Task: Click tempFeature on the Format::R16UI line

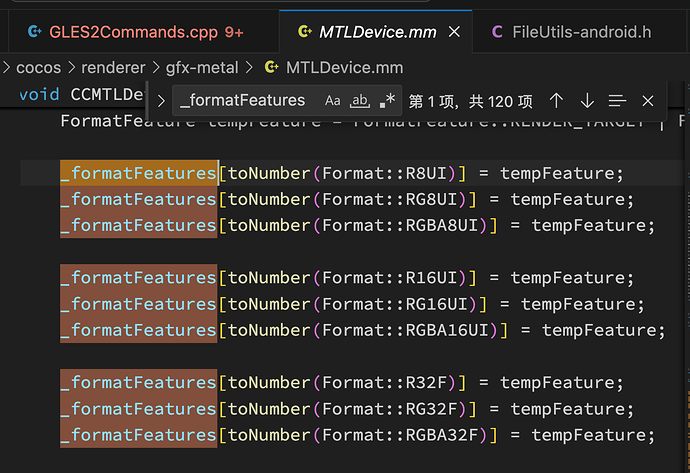Action: click(568, 278)
